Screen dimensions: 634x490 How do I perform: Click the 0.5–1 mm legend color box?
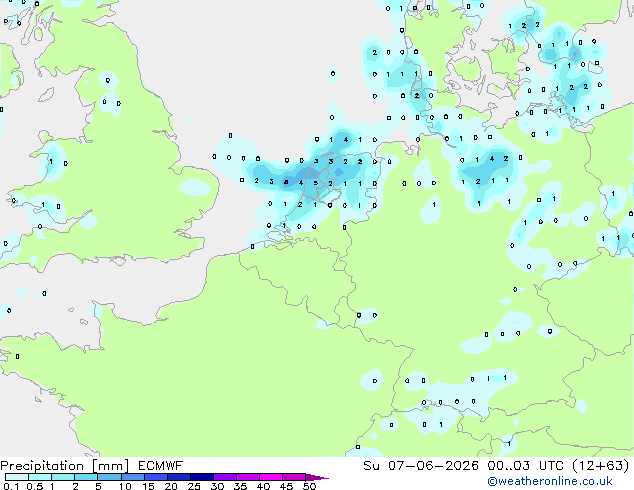[40, 477]
